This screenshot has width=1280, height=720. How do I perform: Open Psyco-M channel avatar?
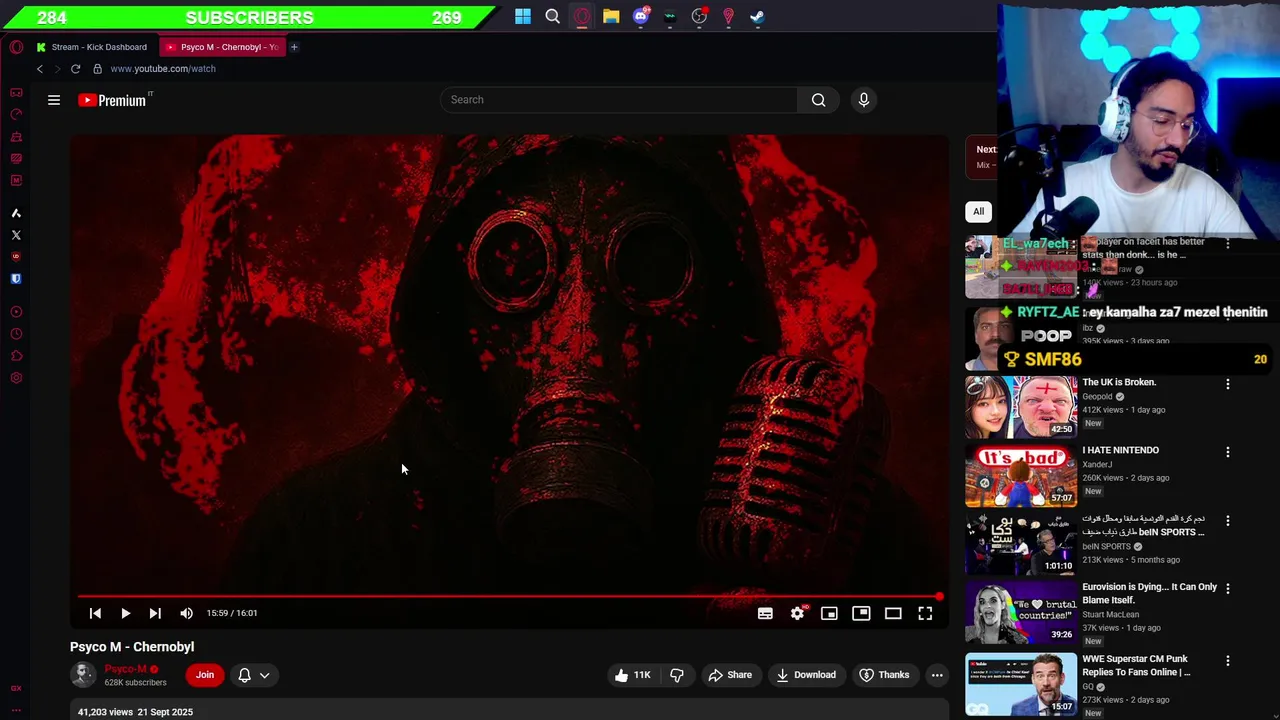(83, 675)
